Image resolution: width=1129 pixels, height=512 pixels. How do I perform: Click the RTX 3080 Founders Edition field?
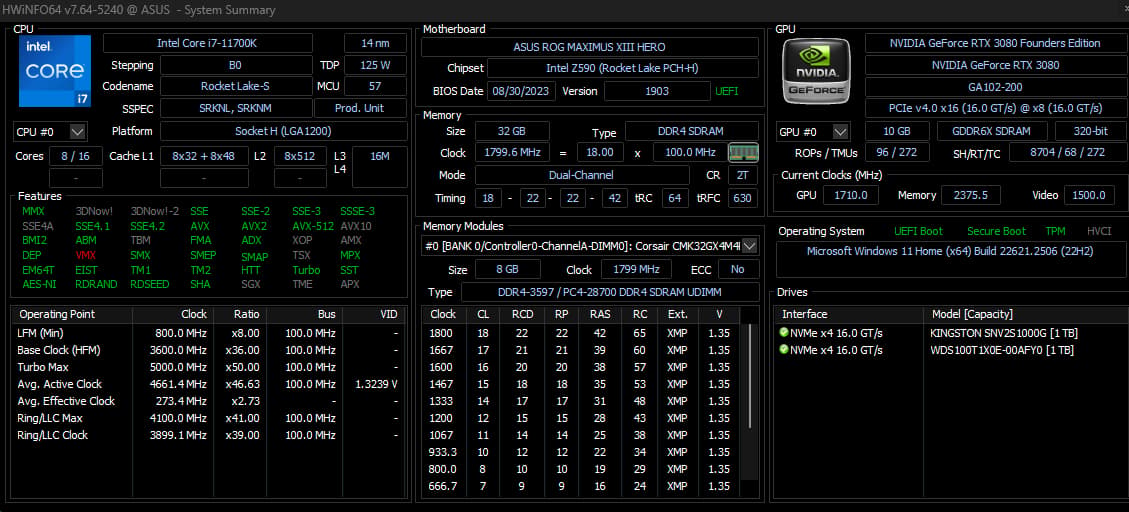tap(994, 43)
